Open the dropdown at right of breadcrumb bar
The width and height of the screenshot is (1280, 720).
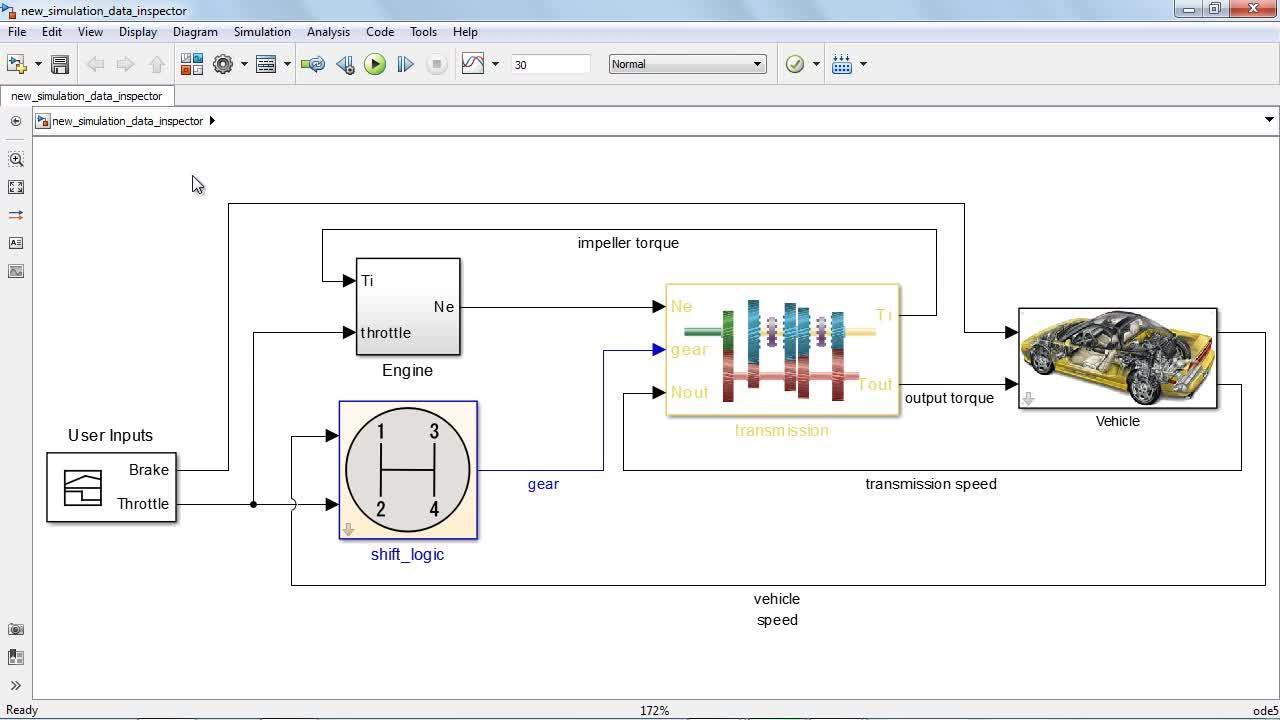(1269, 120)
